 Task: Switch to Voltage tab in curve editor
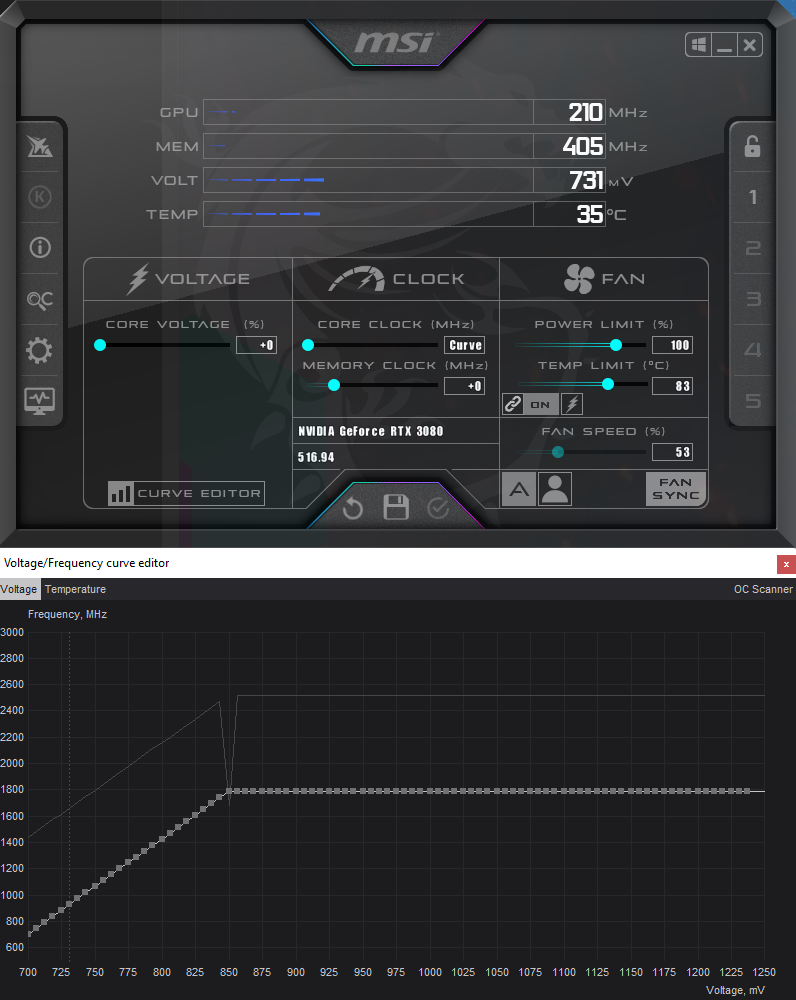19,589
